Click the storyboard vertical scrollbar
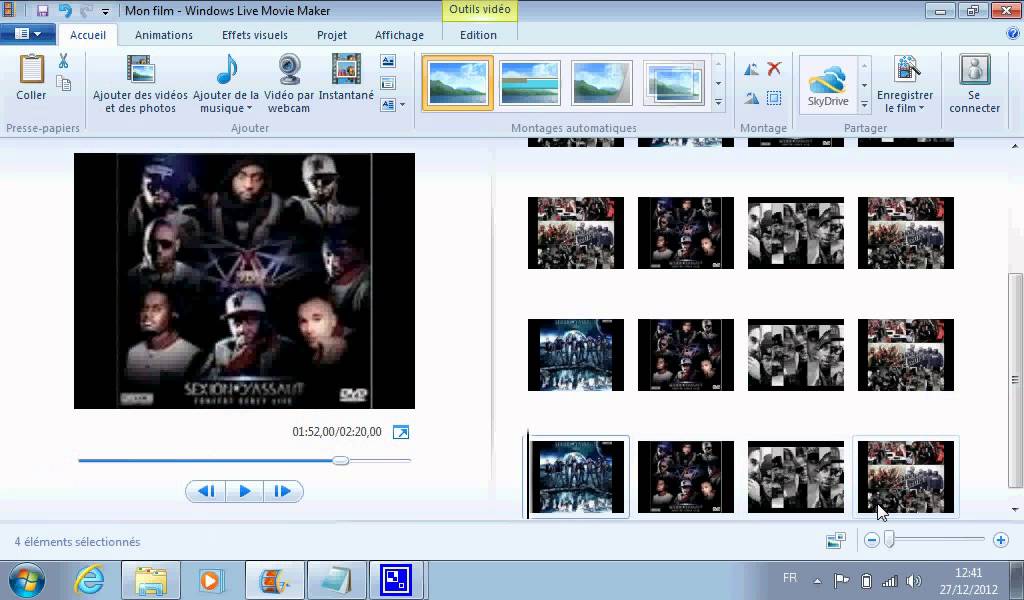 point(1015,380)
